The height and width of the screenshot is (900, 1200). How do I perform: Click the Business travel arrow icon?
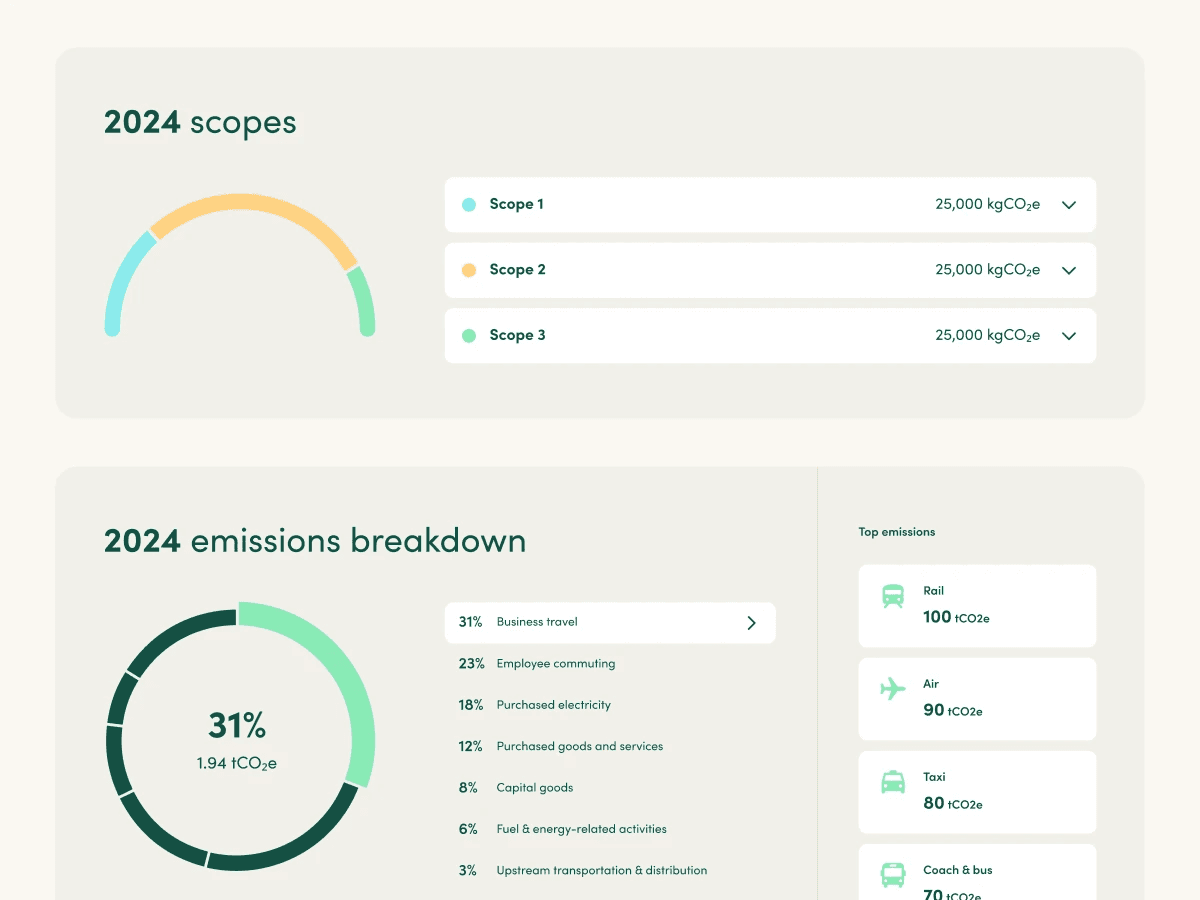point(751,622)
